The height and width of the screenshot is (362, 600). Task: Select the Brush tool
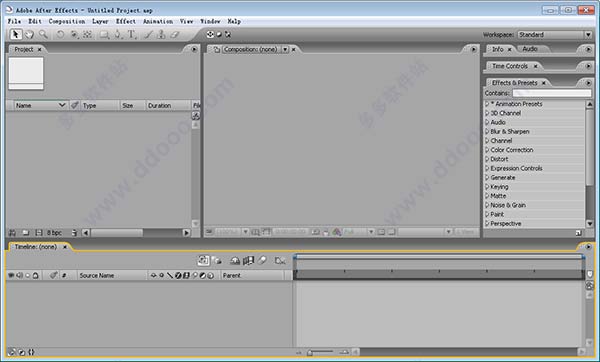click(148, 34)
